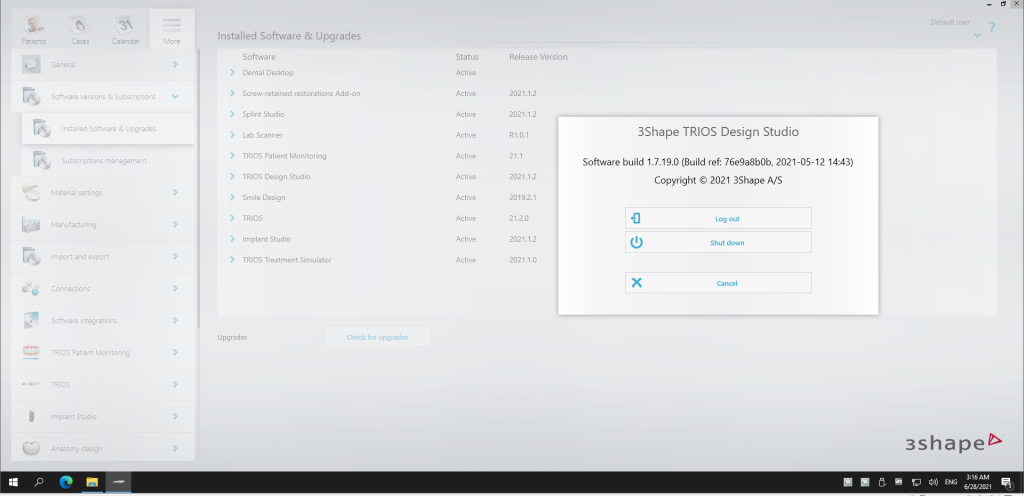This screenshot has height=496, width=1024.
Task: Click the Manufacturing sidebar icon
Action: pos(32,225)
